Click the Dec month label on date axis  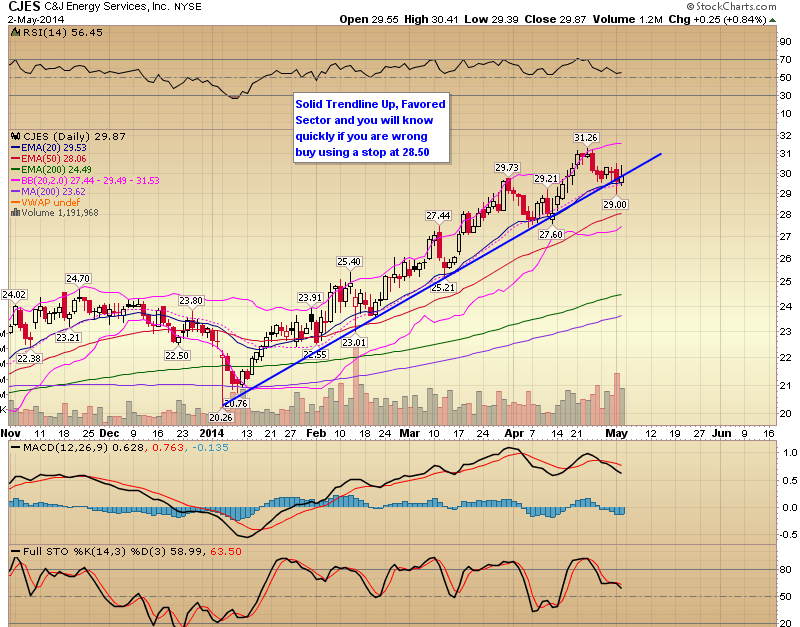coord(109,433)
